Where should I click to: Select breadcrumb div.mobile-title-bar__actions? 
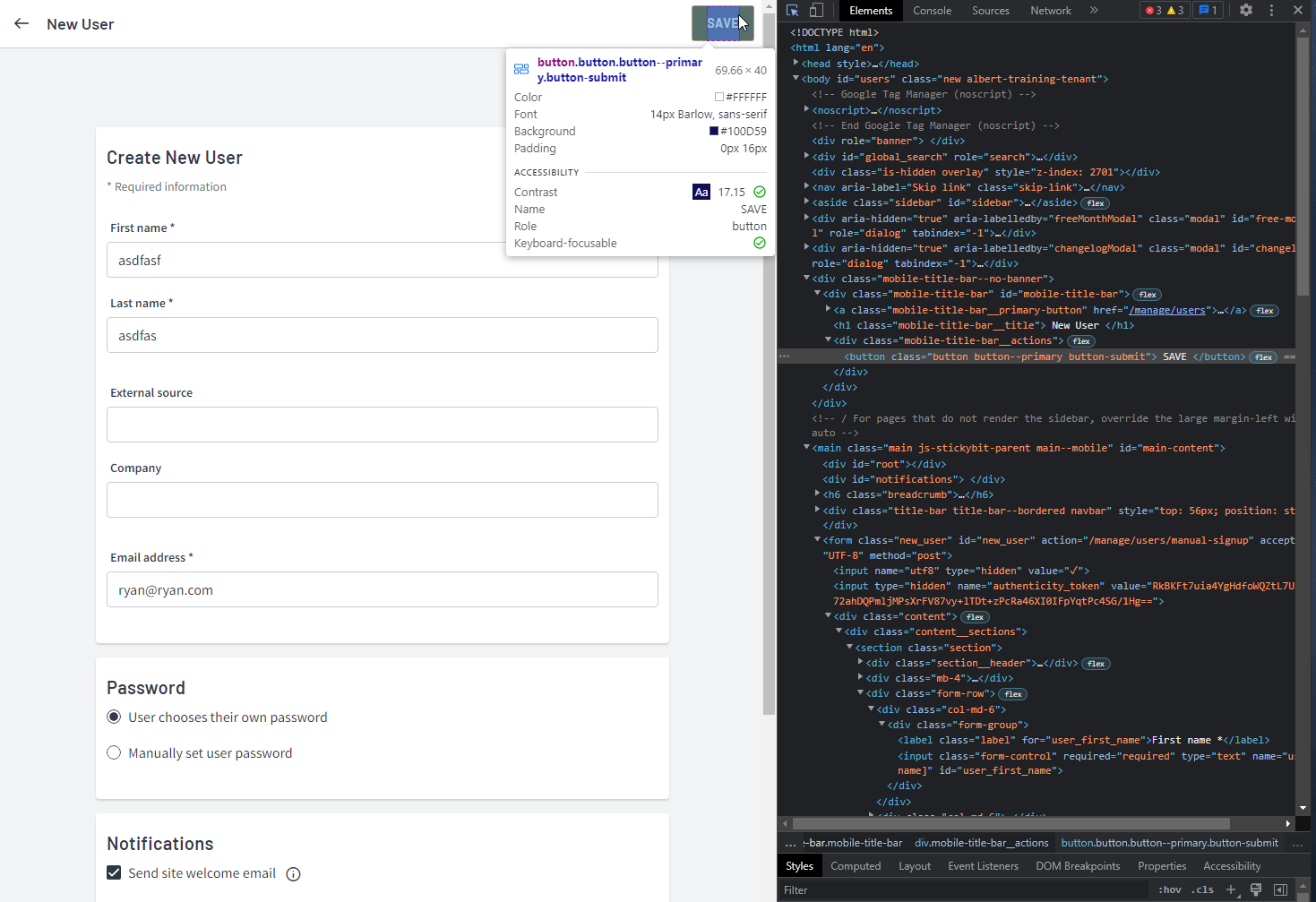coord(981,843)
